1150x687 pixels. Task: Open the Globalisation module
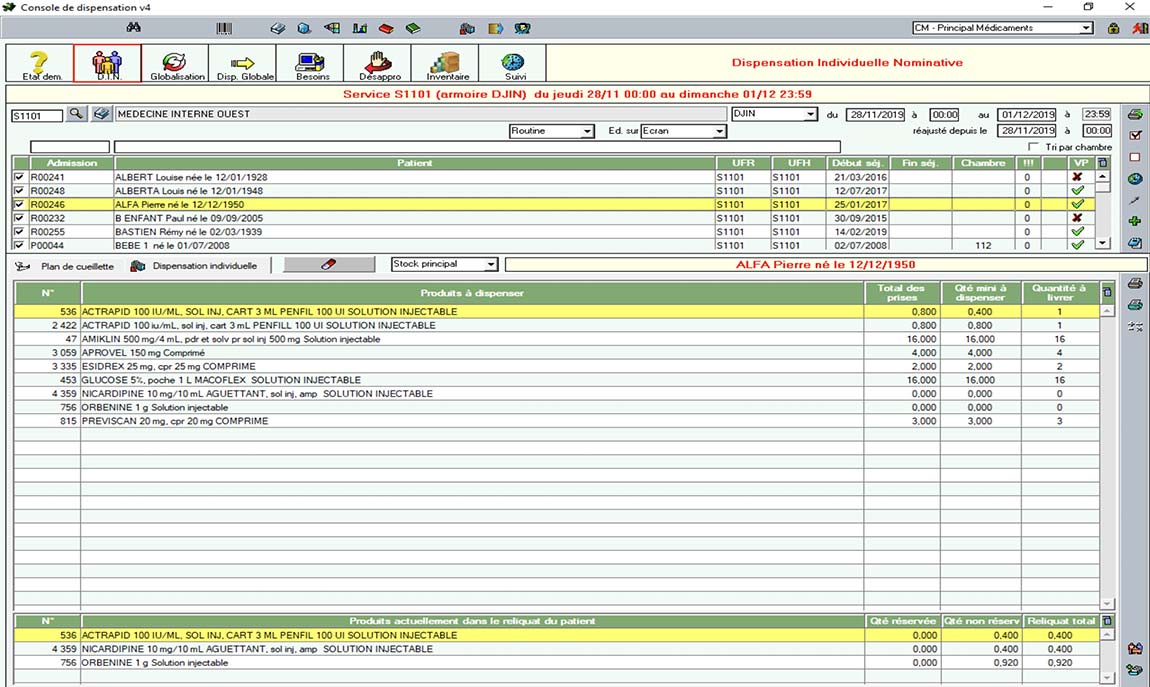coord(176,64)
